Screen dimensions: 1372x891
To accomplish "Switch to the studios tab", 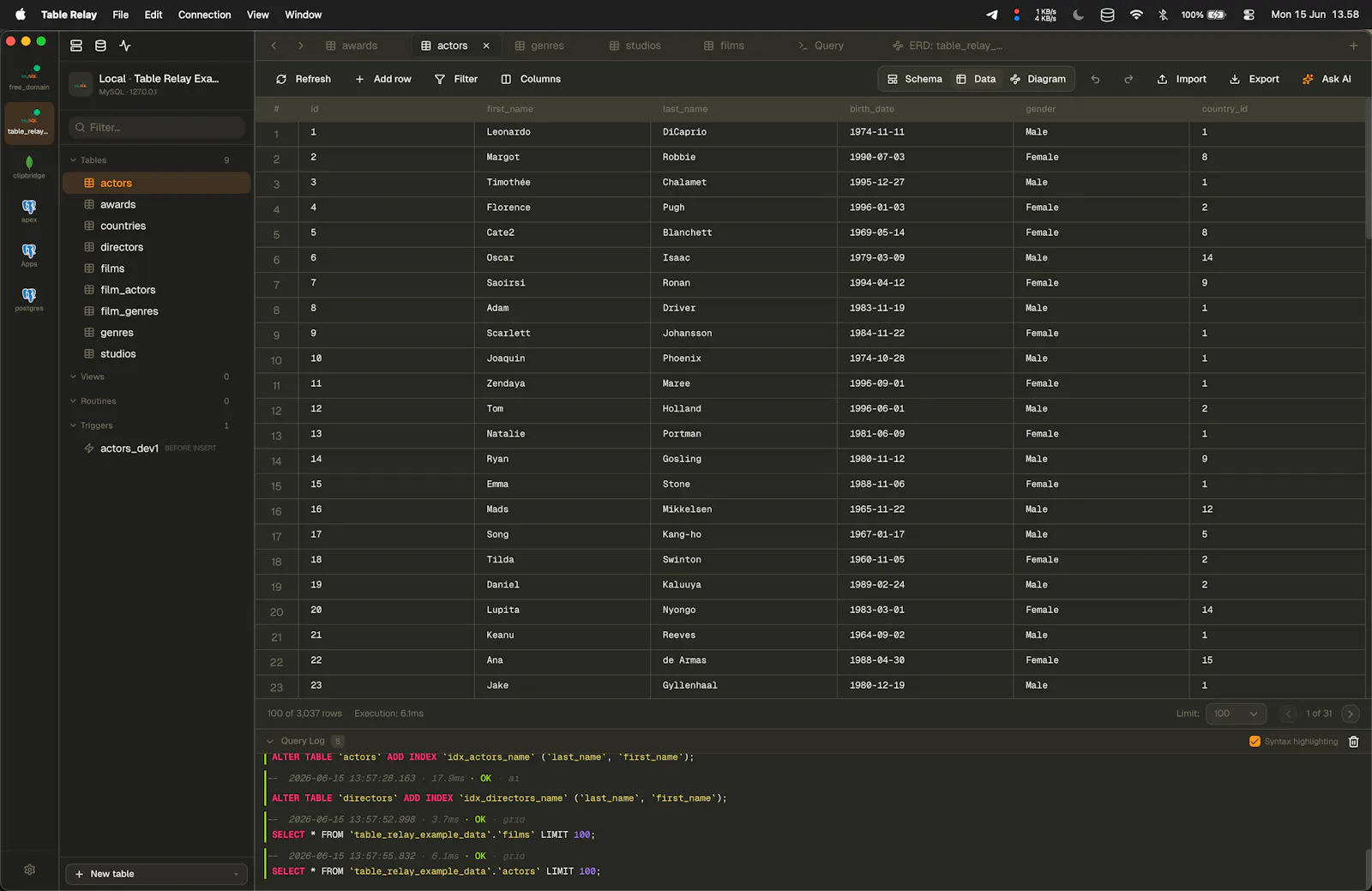I will pos(635,45).
